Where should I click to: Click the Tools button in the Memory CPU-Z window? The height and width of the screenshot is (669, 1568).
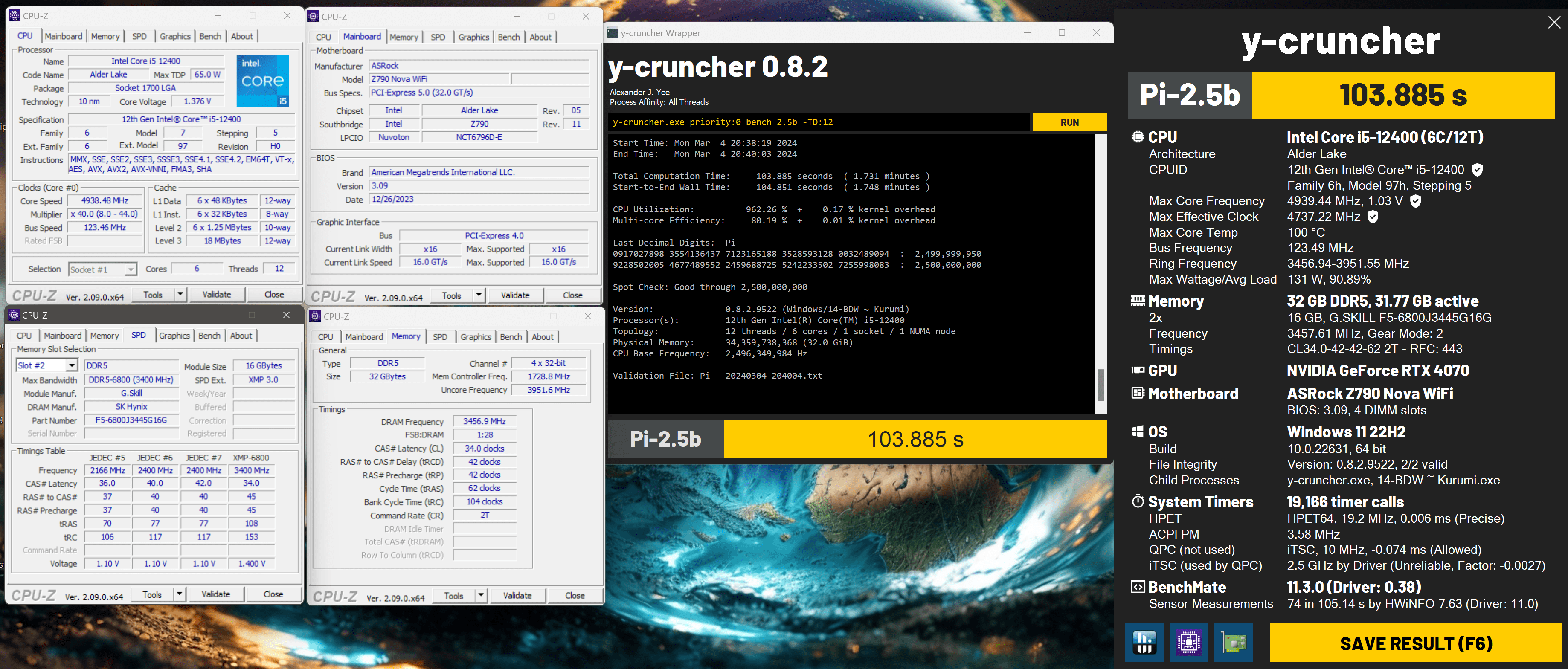[x=454, y=595]
